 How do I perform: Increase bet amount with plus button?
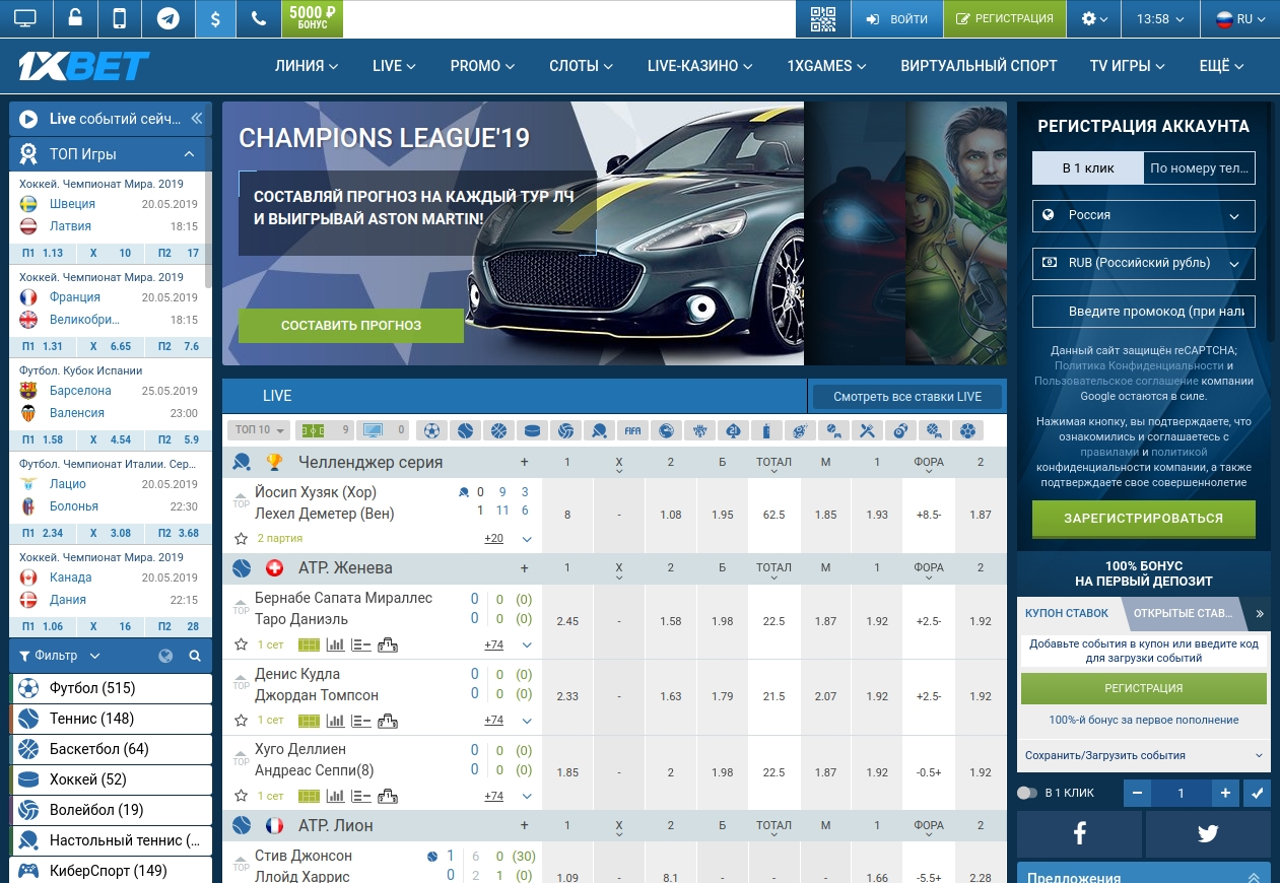coord(1226,793)
